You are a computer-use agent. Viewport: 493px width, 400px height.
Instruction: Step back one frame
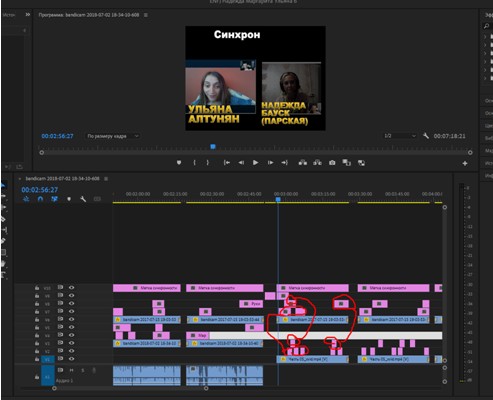[x=241, y=163]
